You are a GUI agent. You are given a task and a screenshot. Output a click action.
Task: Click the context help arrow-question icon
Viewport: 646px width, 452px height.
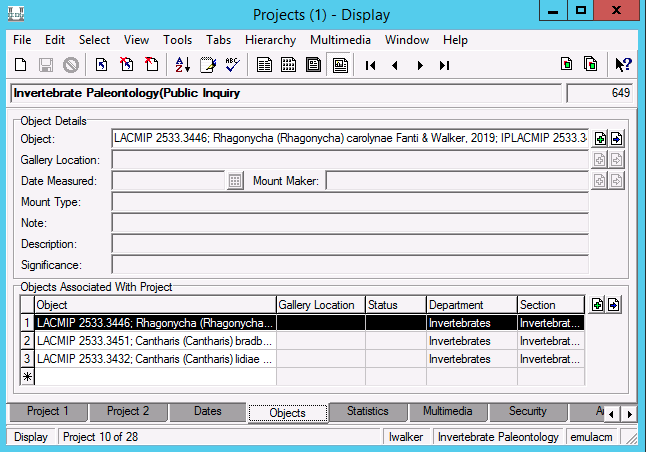point(623,65)
